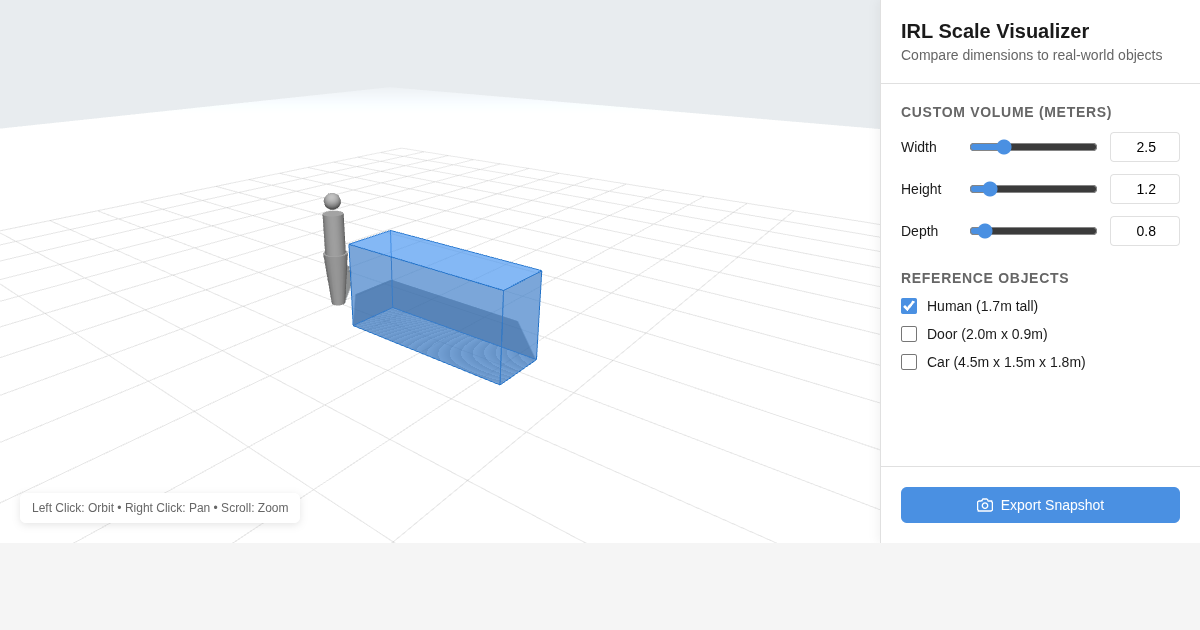
Task: Click the 'Height' label
Action: pyautogui.click(x=921, y=189)
